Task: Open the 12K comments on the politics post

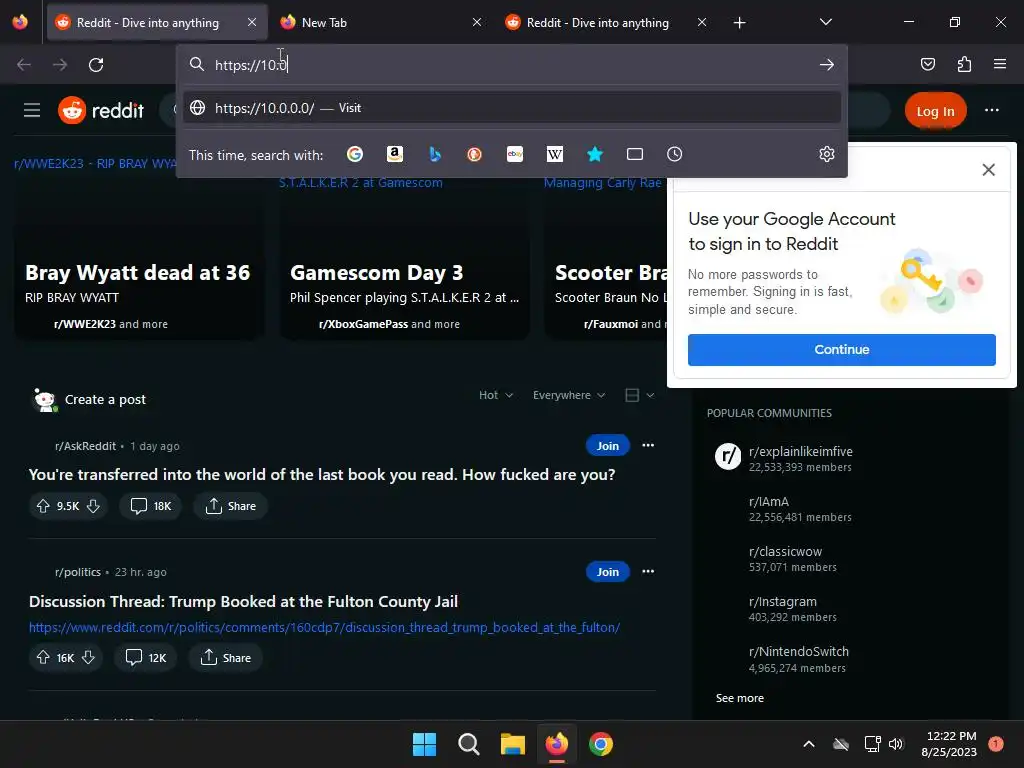Action: click(x=146, y=658)
